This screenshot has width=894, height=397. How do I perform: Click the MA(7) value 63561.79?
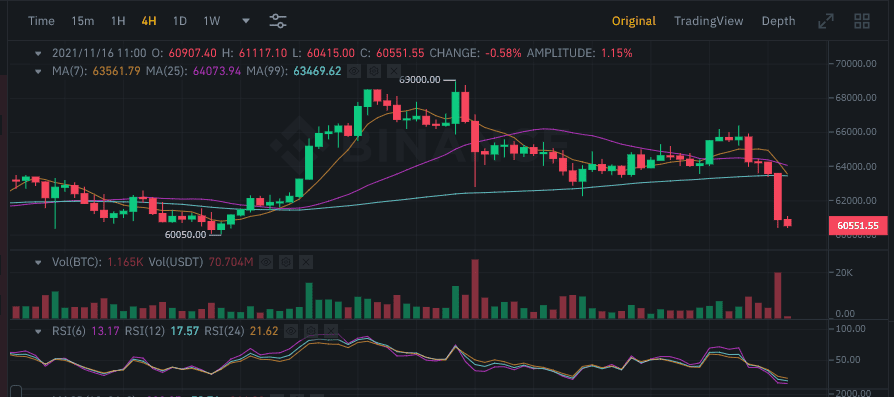click(x=115, y=71)
